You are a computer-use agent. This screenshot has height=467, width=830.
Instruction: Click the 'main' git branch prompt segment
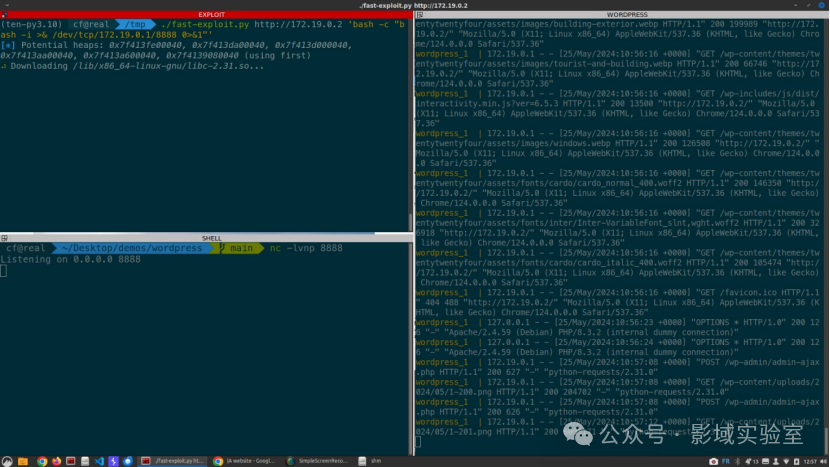pos(237,248)
